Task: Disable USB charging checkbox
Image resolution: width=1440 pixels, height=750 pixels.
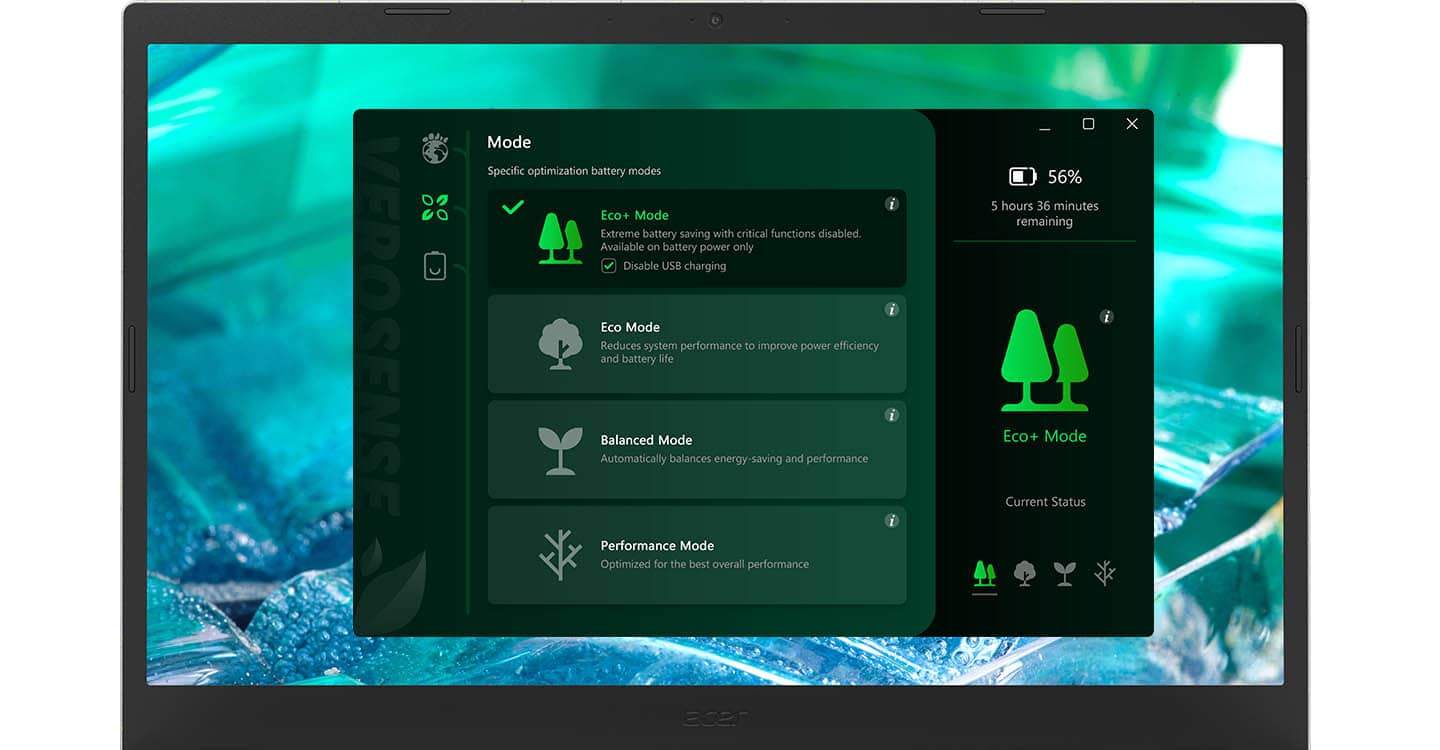Action: (x=608, y=266)
